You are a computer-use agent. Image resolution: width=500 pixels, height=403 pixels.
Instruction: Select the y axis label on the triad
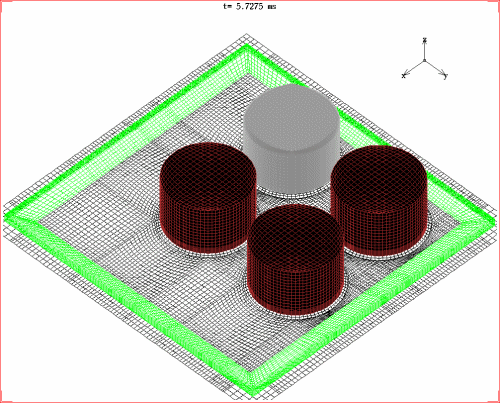pyautogui.click(x=445, y=76)
